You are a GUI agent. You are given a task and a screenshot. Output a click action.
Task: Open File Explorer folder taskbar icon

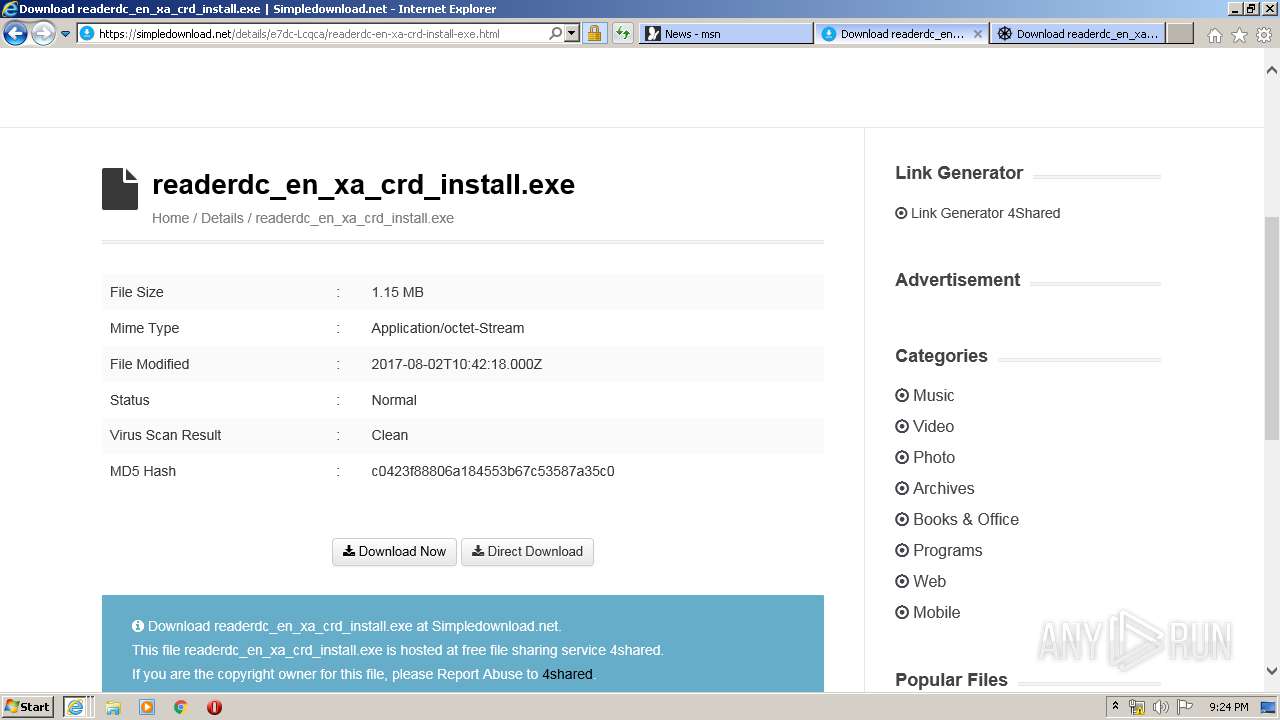(113, 707)
